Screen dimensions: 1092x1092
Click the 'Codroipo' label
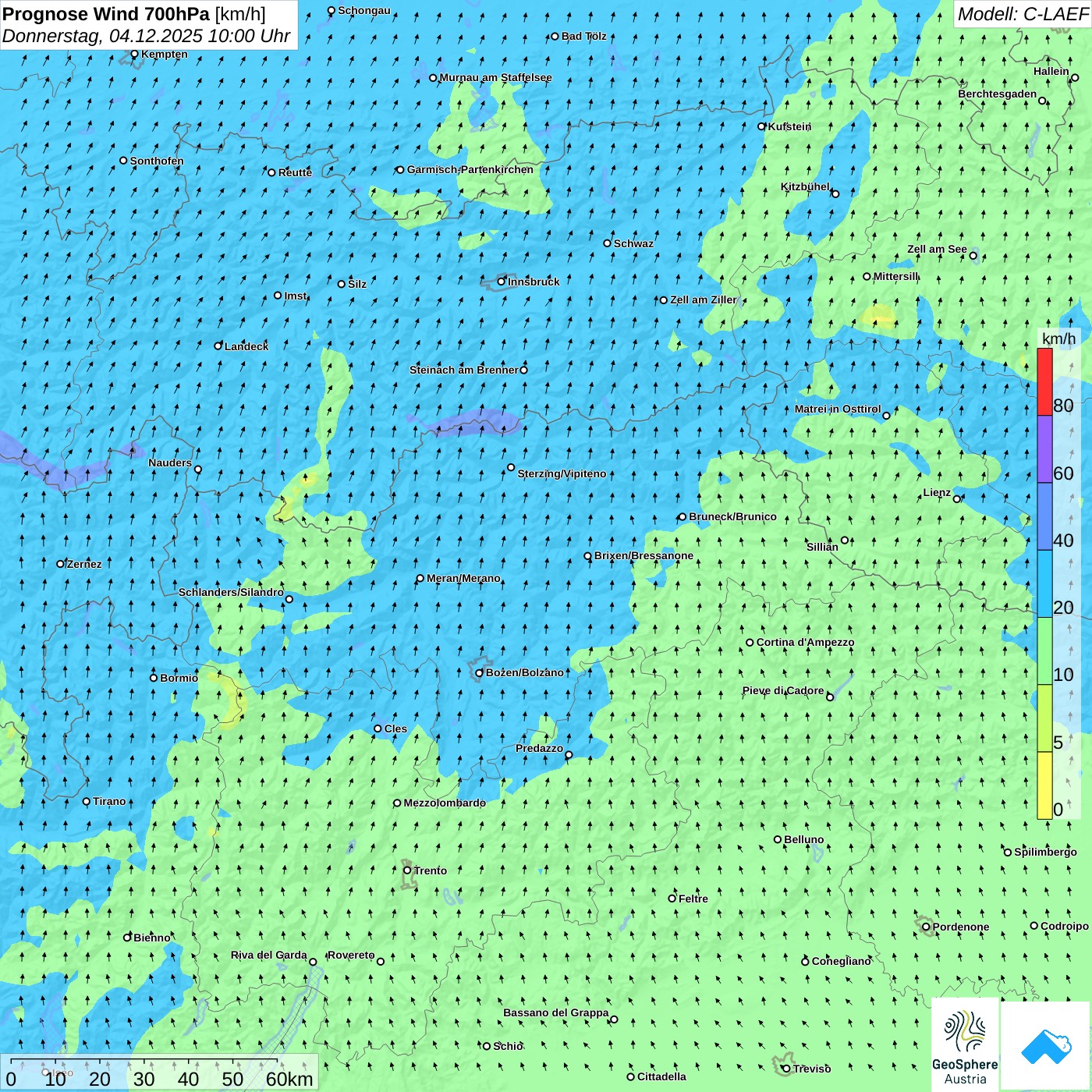[1065, 926]
